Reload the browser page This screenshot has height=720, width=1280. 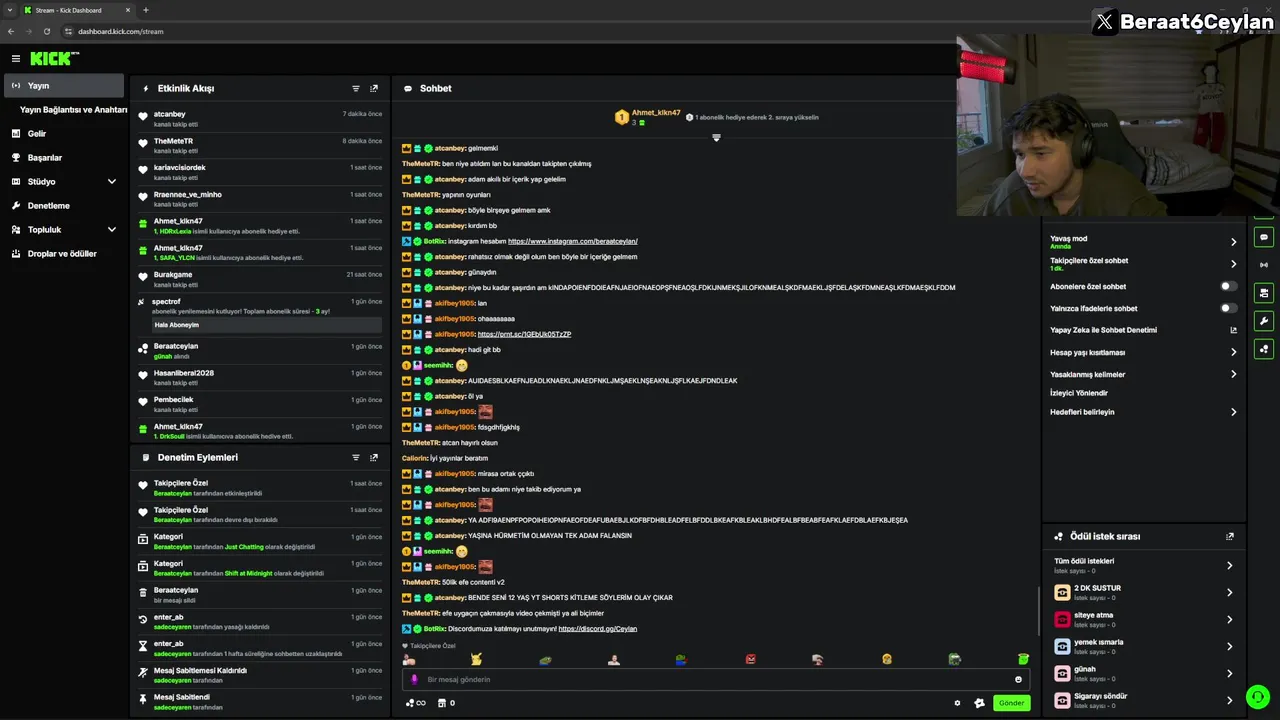pyautogui.click(x=46, y=31)
